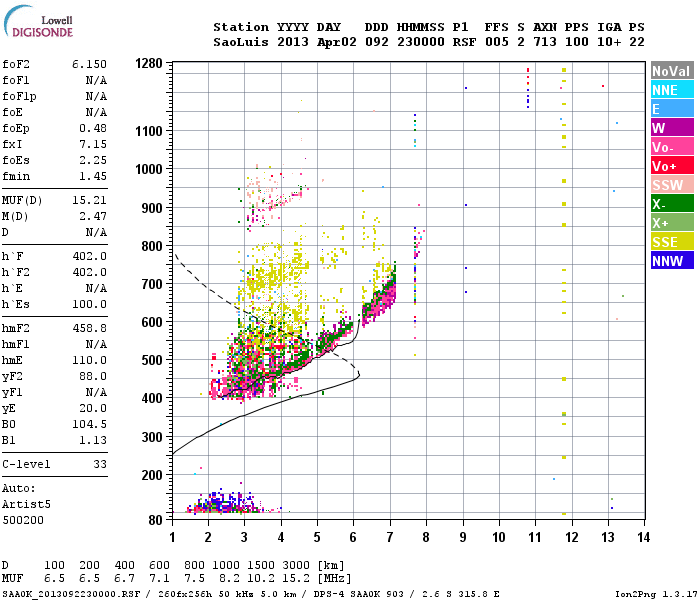Click the foEp value 0.48
Viewport: 700px width, 600px height.
[x=93, y=128]
